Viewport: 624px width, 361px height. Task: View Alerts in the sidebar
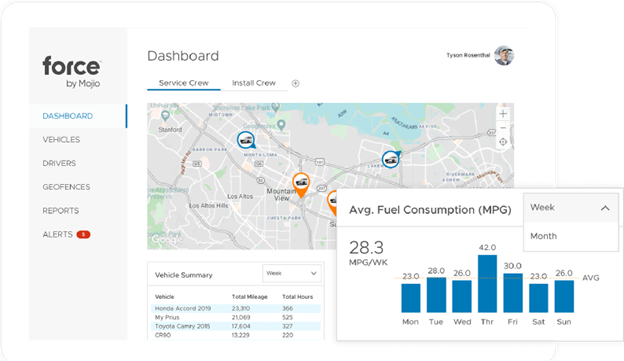tap(57, 234)
